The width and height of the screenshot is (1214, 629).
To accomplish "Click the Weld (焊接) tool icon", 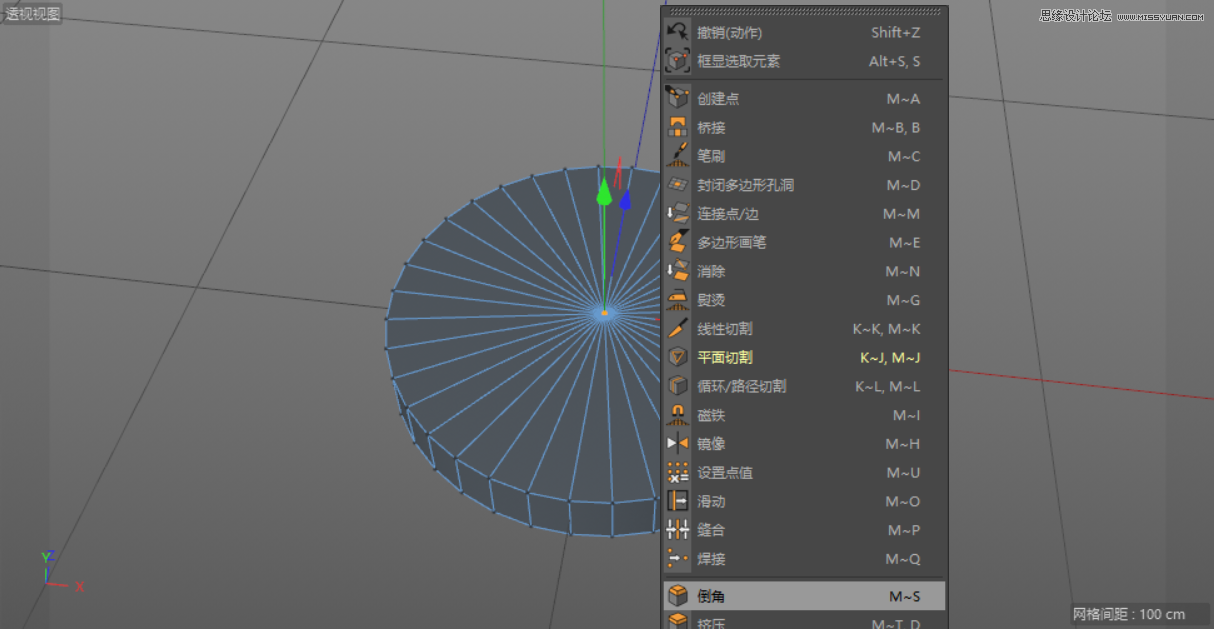I will point(678,559).
